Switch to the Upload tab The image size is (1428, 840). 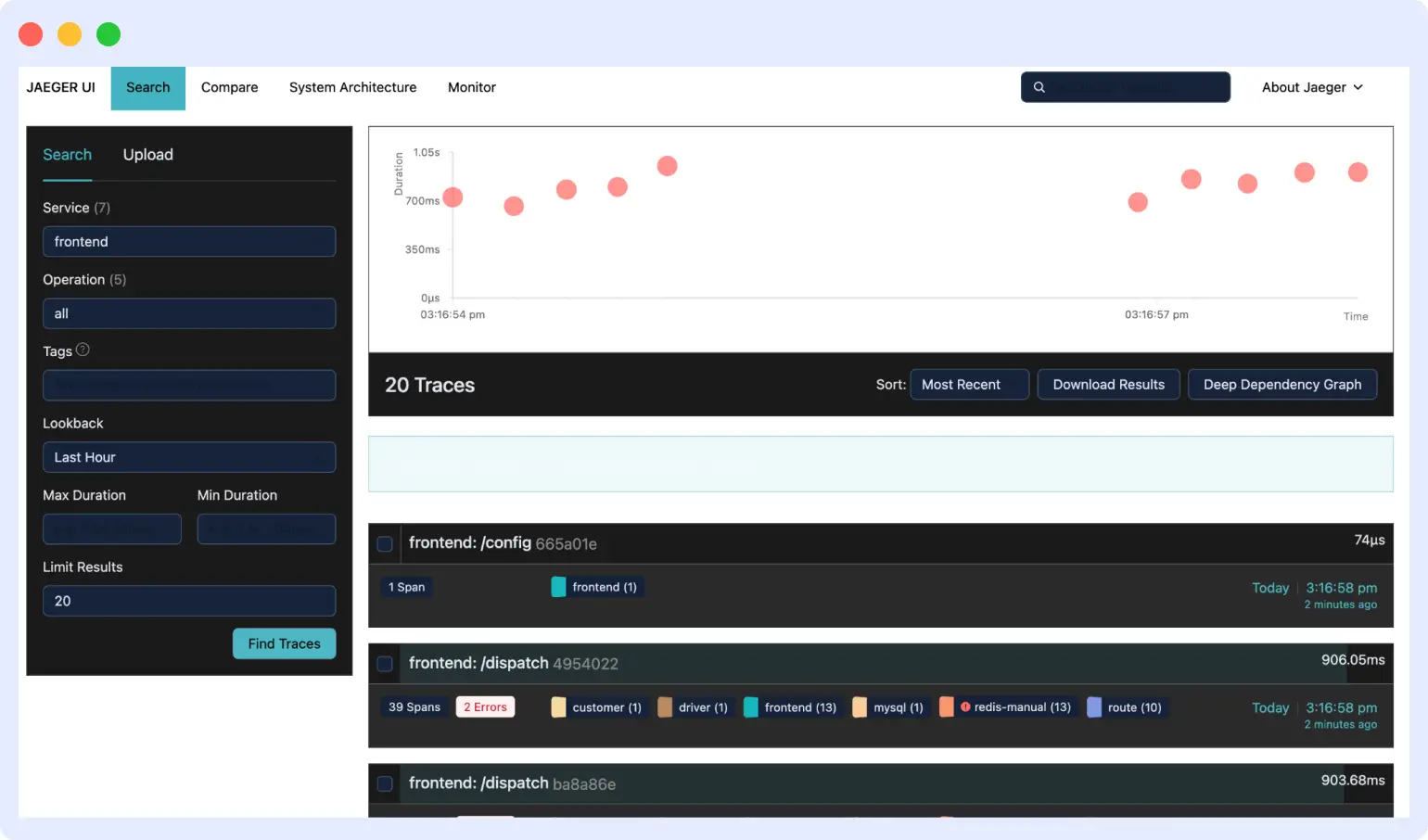(148, 155)
